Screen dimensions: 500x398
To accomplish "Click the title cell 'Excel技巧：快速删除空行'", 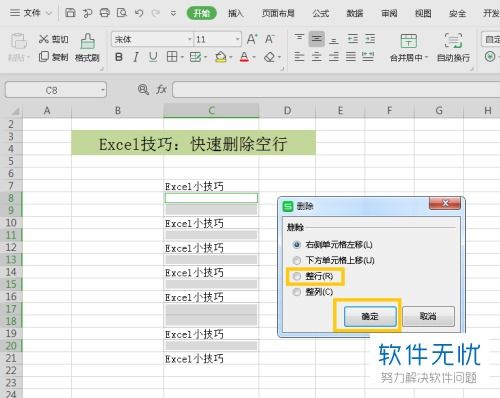I will tap(193, 143).
